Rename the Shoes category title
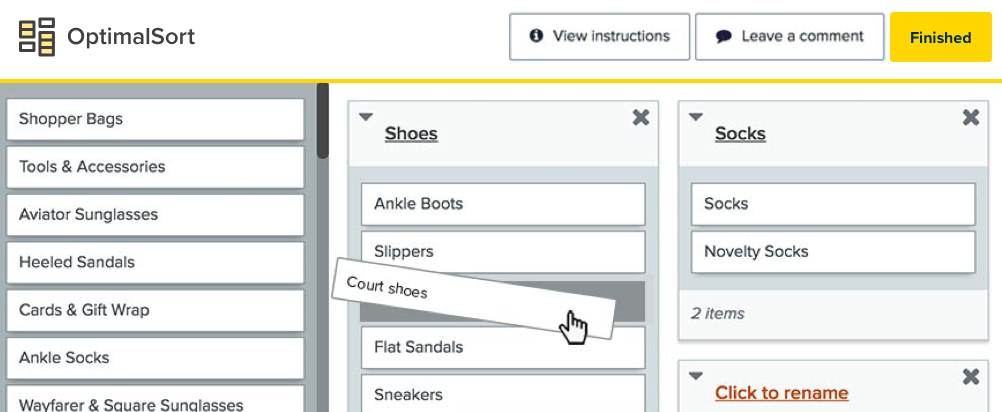The height and width of the screenshot is (412, 1002). (x=411, y=134)
